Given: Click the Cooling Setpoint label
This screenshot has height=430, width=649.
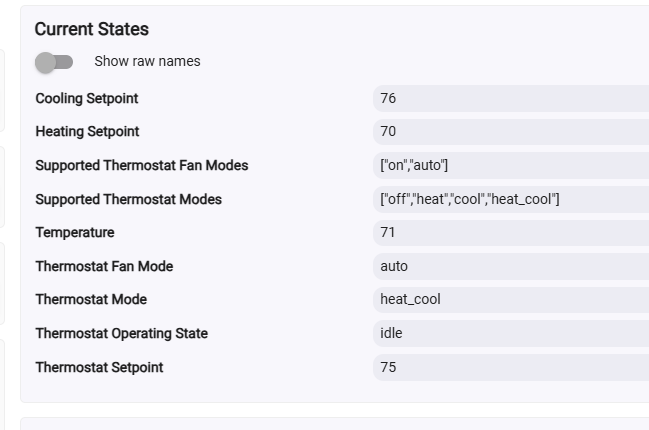Looking at the screenshot, I should tap(87, 98).
